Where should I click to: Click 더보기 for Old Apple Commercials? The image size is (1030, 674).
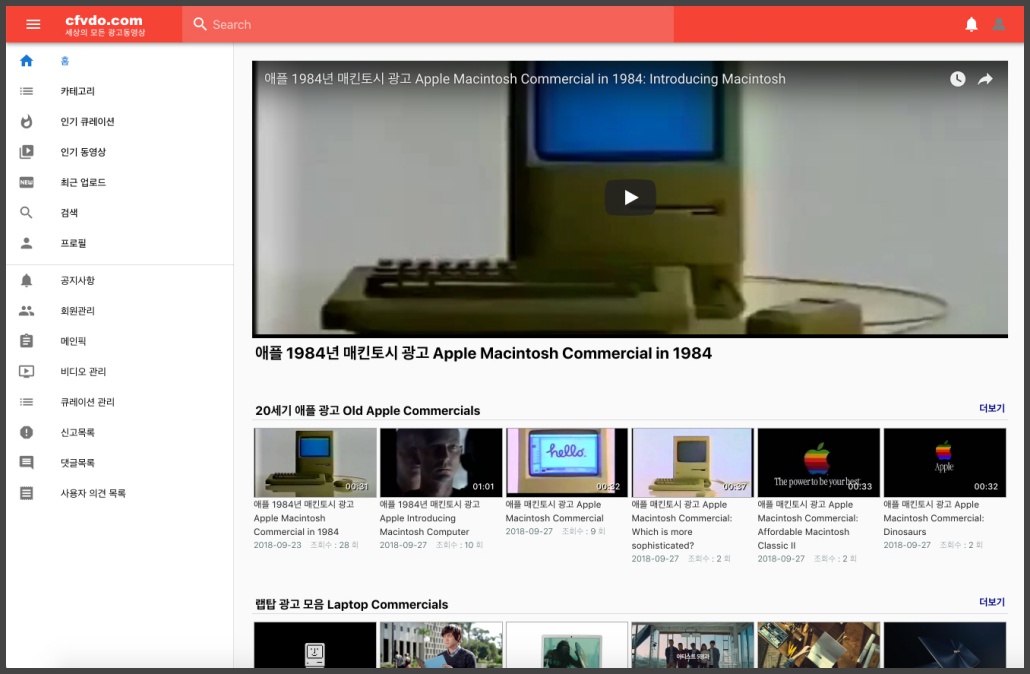click(x=991, y=409)
